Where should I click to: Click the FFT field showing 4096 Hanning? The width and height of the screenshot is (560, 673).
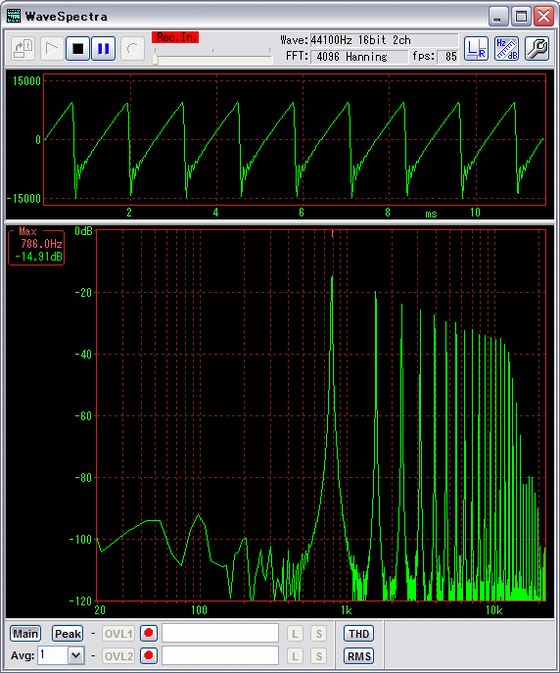pos(359,57)
